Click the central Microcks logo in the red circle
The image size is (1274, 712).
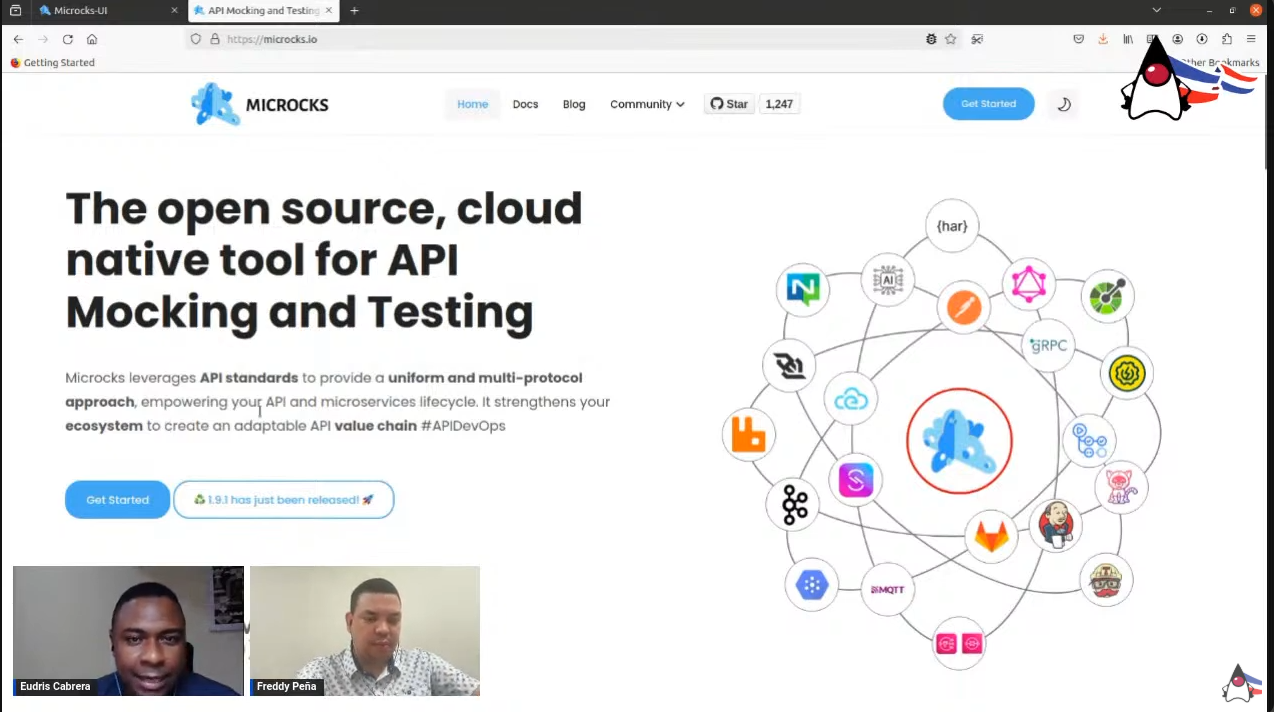959,441
